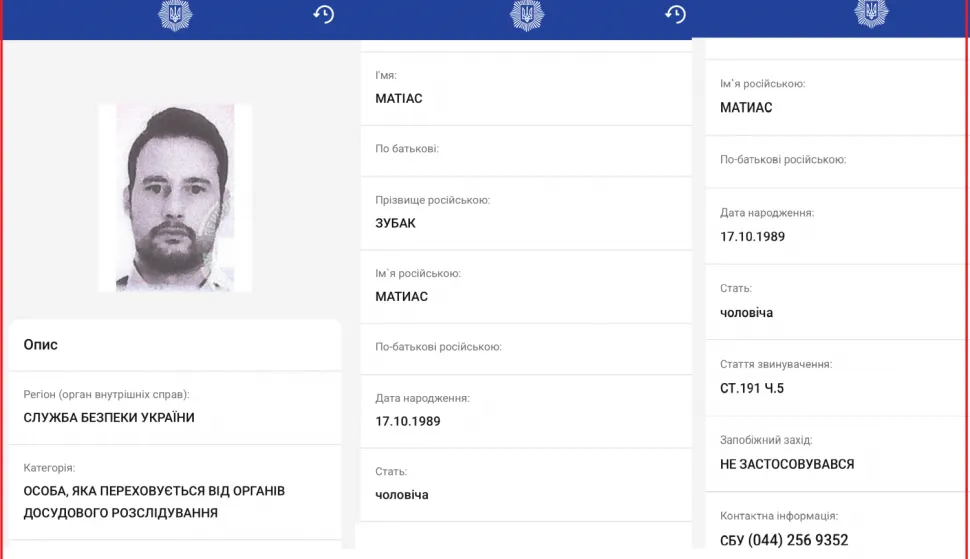Click the police emblem in the left panel header
This screenshot has height=559, width=970.
pyautogui.click(x=175, y=15)
